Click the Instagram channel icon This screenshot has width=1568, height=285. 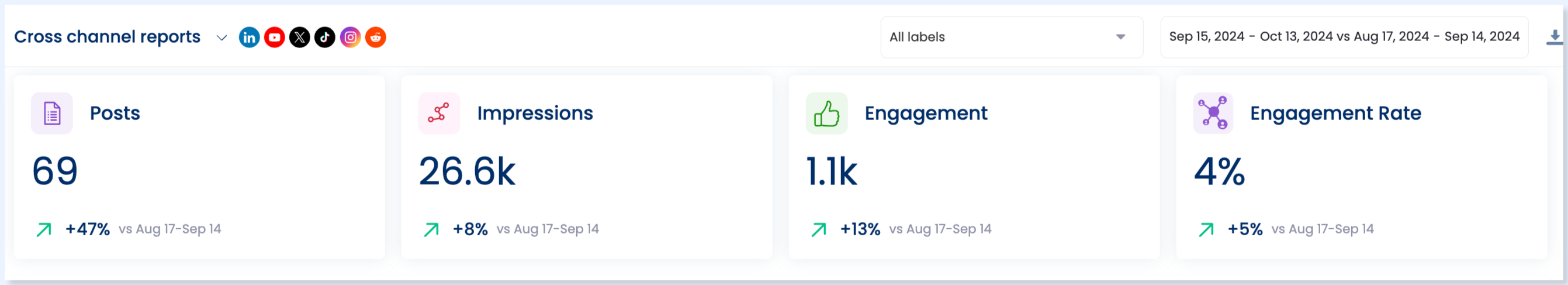(x=351, y=37)
